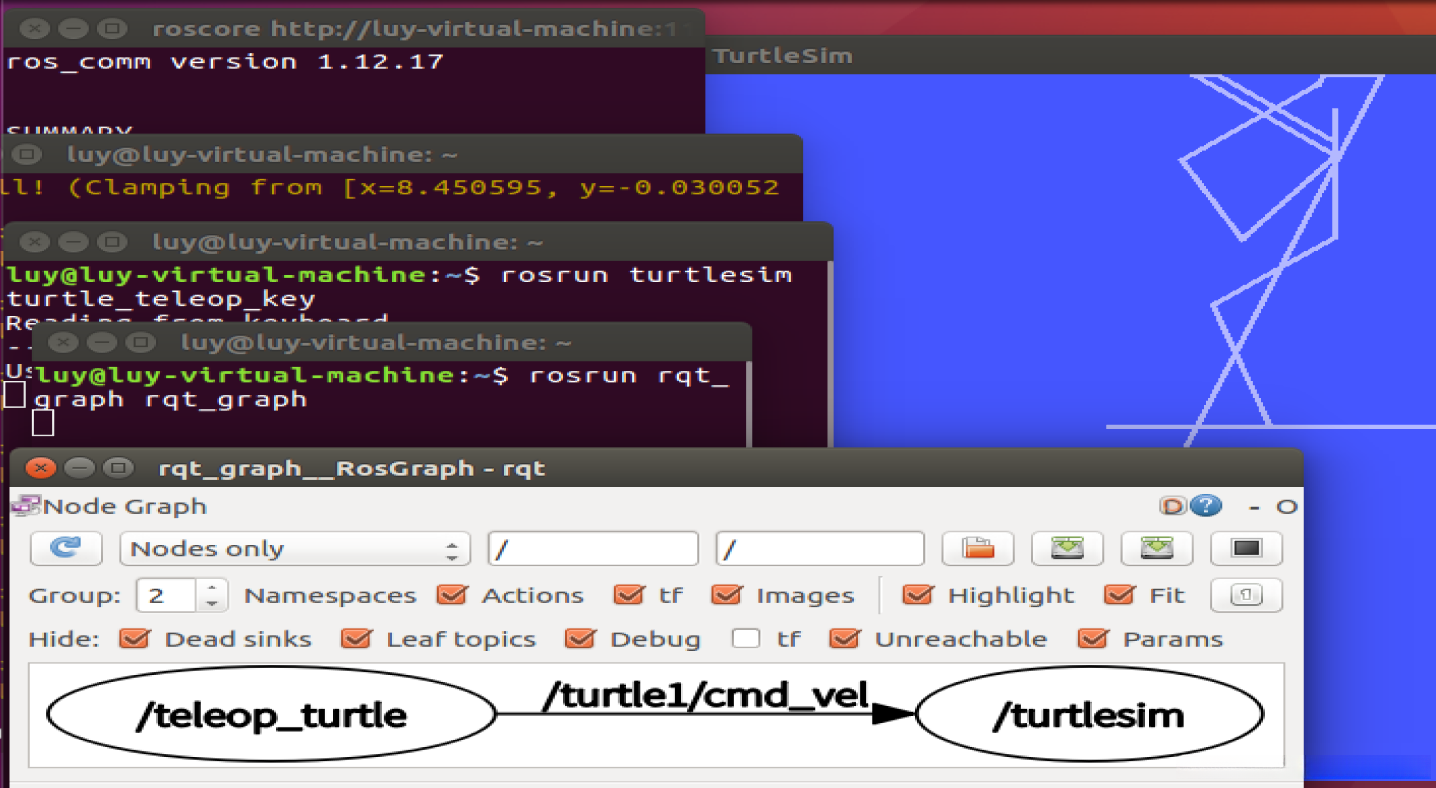Select the /turtlesim node in the graph
This screenshot has height=788, width=1436.
[1089, 715]
